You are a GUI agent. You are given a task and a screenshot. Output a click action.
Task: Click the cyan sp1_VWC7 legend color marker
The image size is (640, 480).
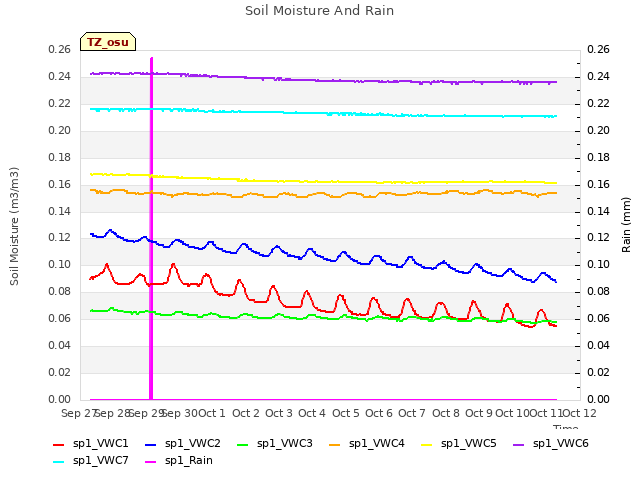click(58, 462)
